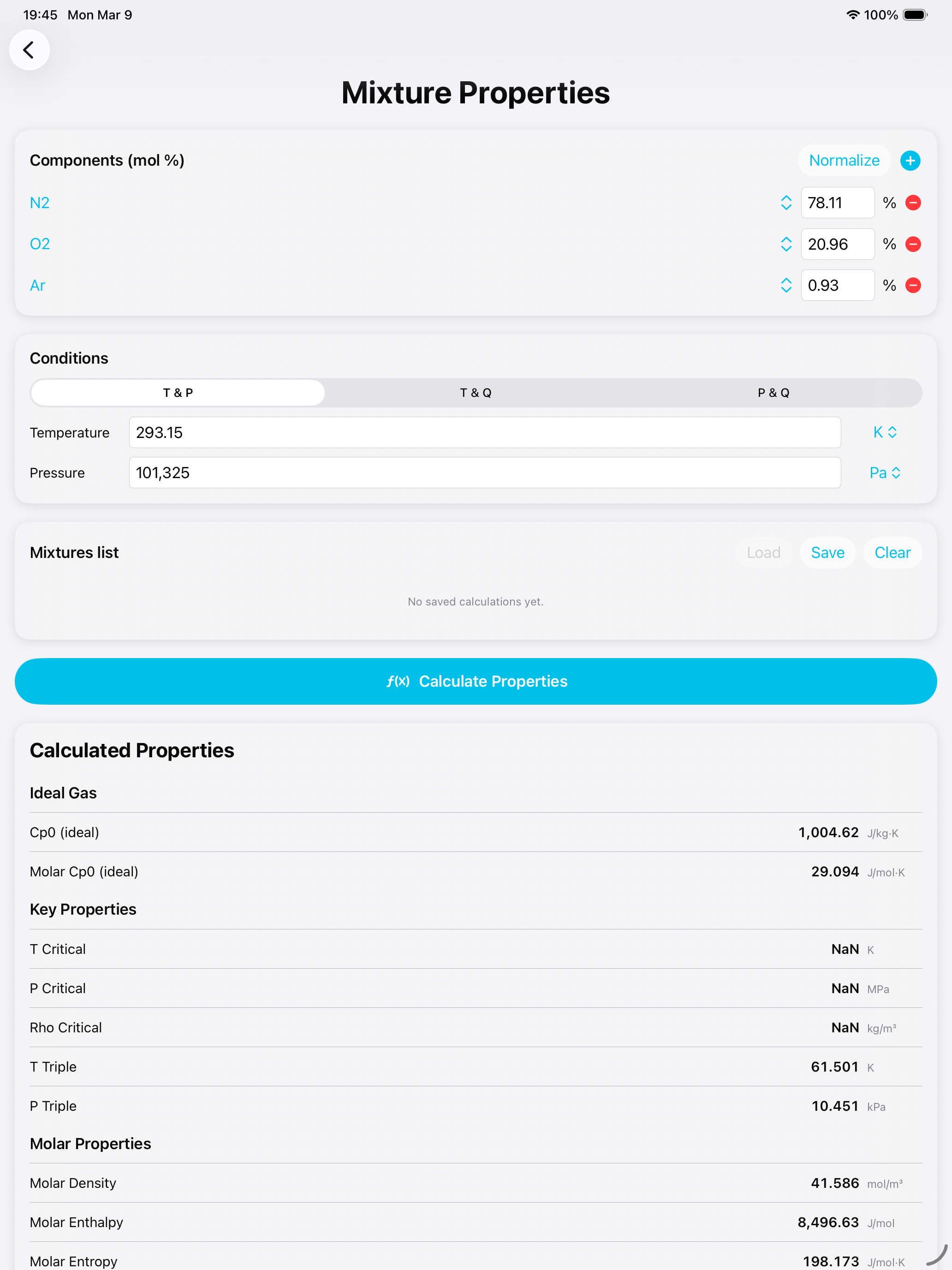Tap the back arrow button
Image resolution: width=952 pixels, height=1270 pixels.
tap(29, 50)
